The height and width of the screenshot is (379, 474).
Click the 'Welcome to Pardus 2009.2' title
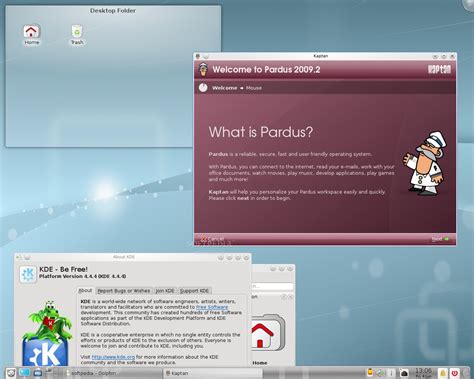click(x=266, y=69)
